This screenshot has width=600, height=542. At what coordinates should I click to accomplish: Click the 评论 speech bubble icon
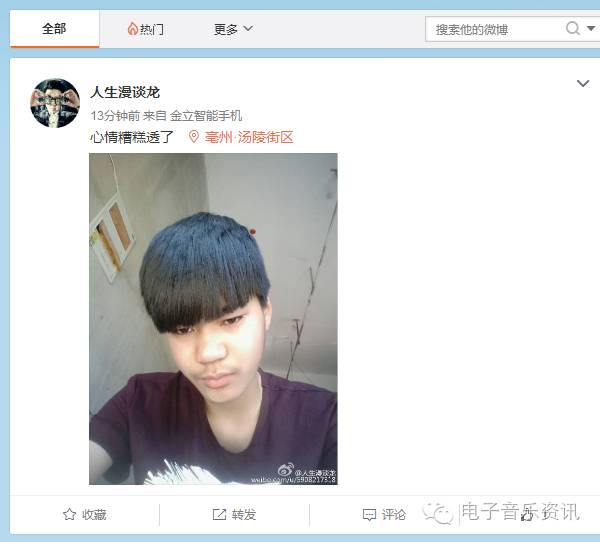pyautogui.click(x=369, y=515)
